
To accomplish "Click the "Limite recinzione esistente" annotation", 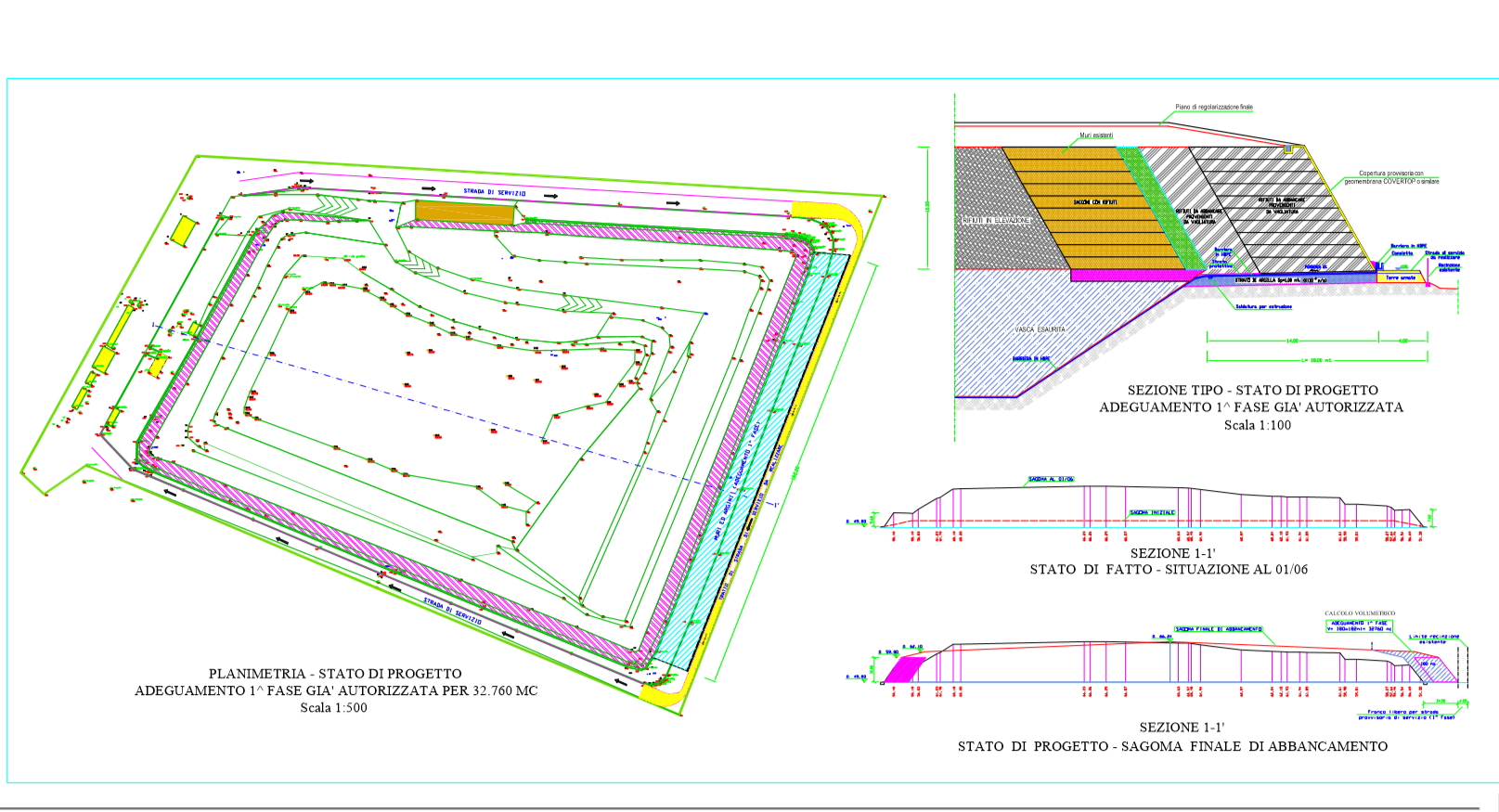I will (x=1433, y=638).
